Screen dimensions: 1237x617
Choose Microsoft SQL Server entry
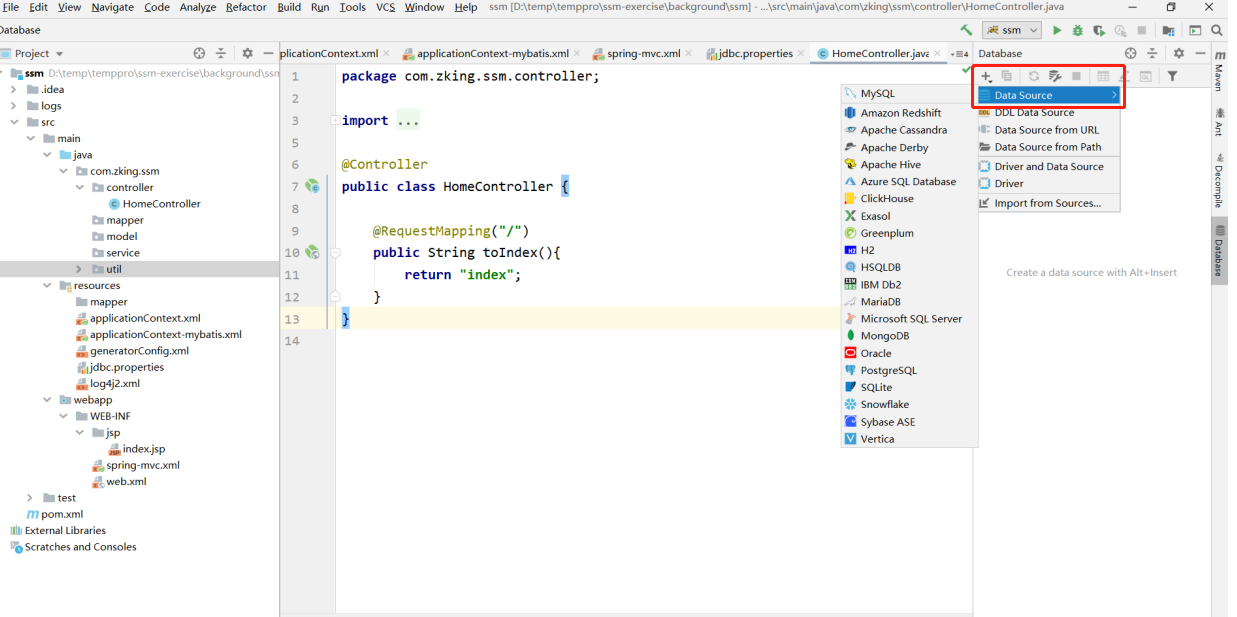tap(909, 319)
